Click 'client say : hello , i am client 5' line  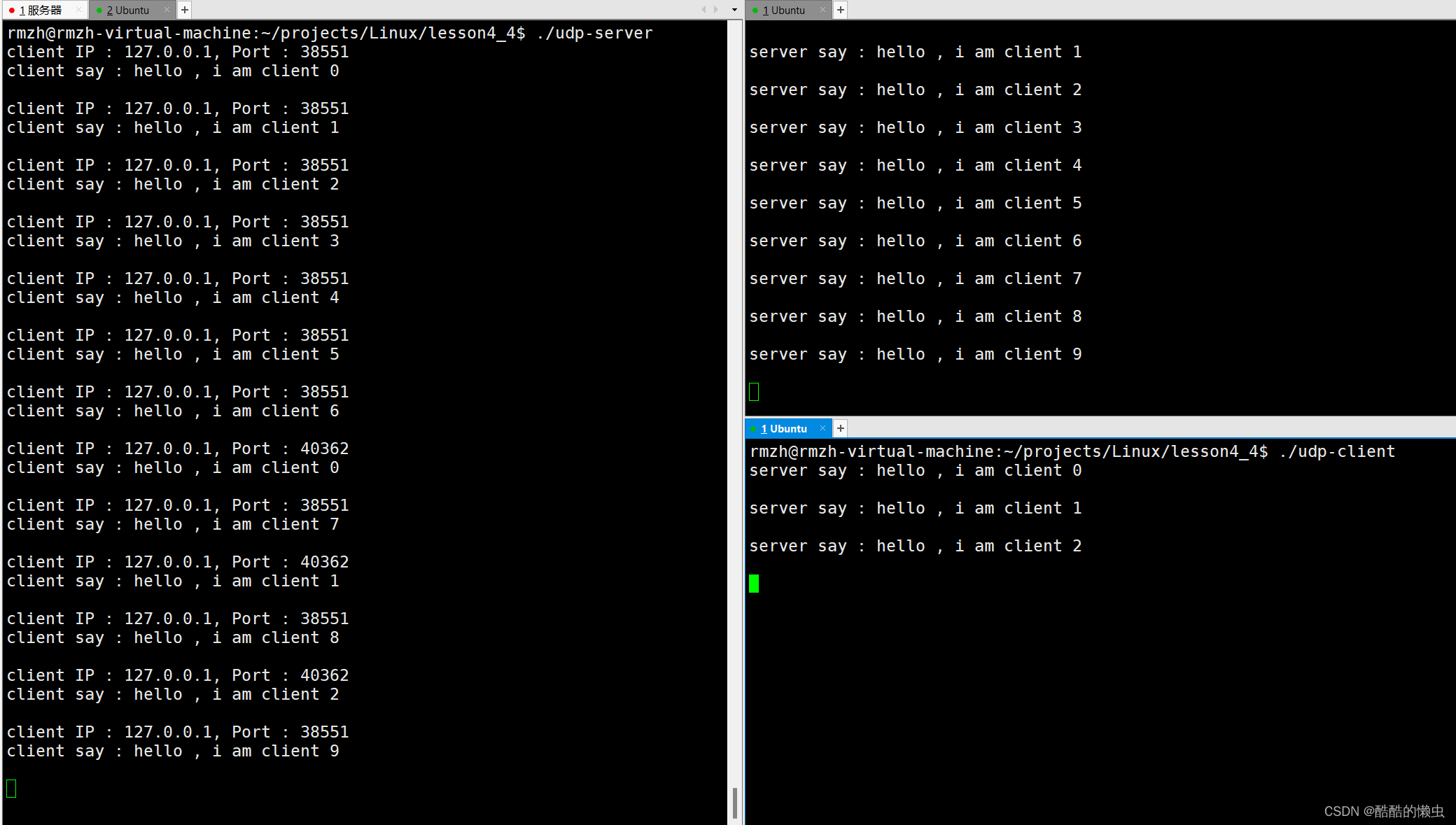point(173,354)
